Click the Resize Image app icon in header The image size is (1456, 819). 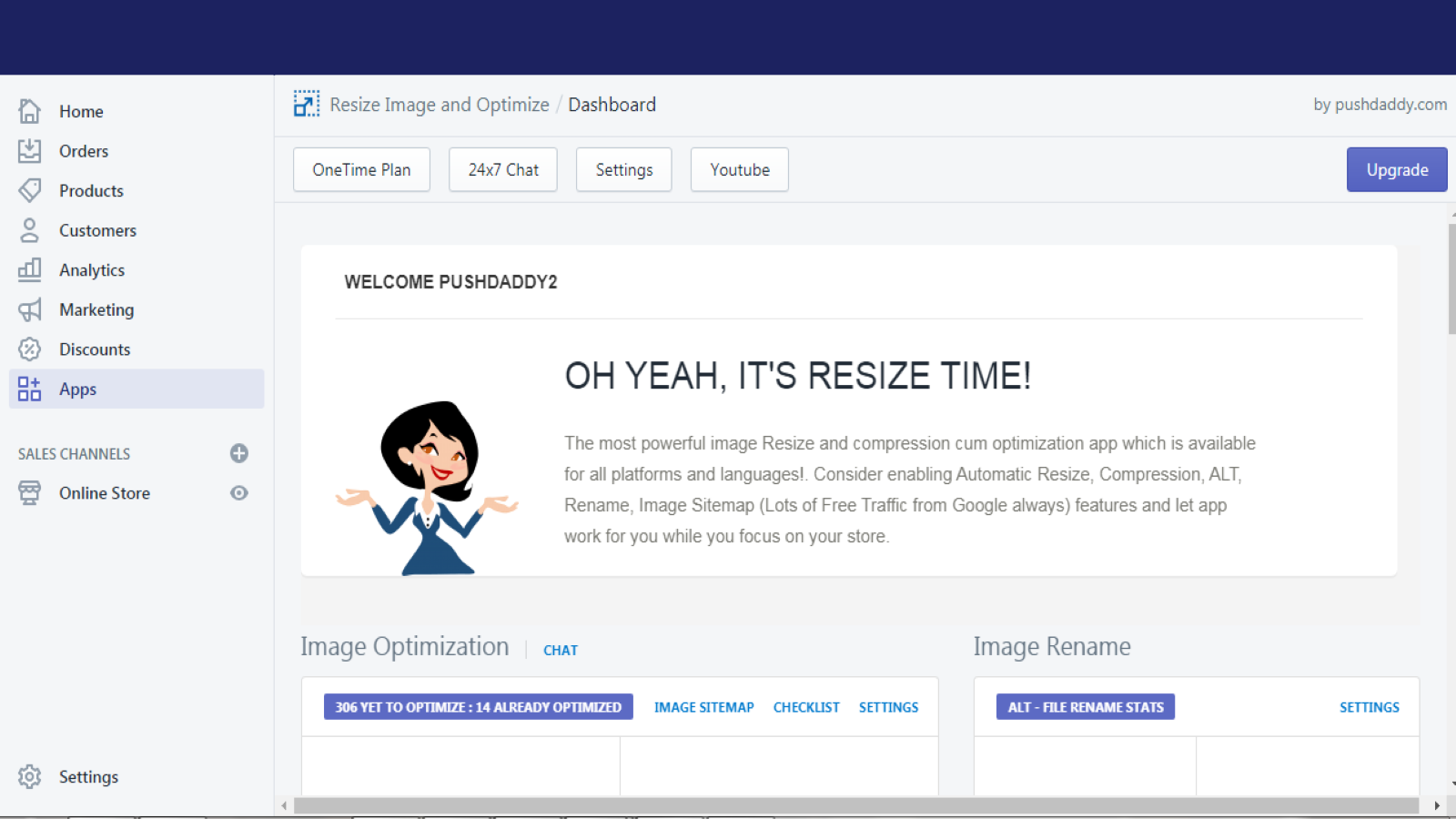tap(307, 104)
